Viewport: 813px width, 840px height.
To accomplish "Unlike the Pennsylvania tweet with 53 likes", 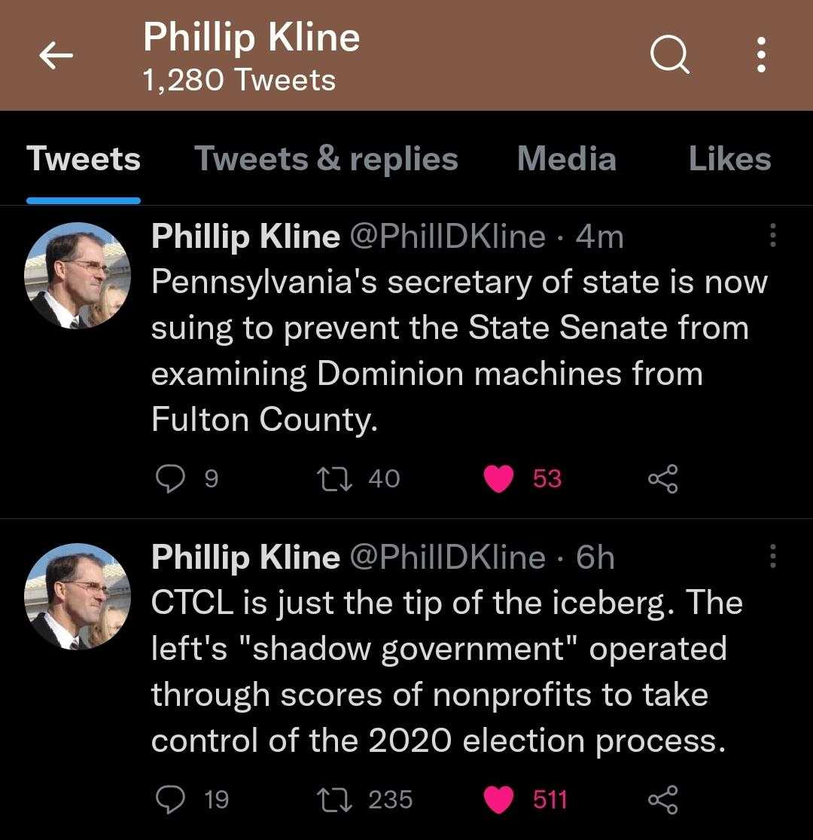I will pos(499,478).
